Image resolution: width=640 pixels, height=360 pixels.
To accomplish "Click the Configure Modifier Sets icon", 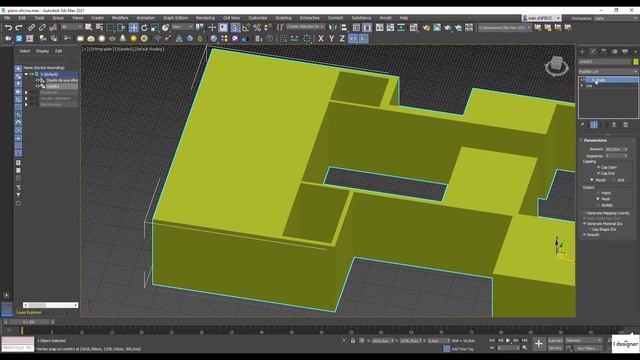I will click(625, 125).
